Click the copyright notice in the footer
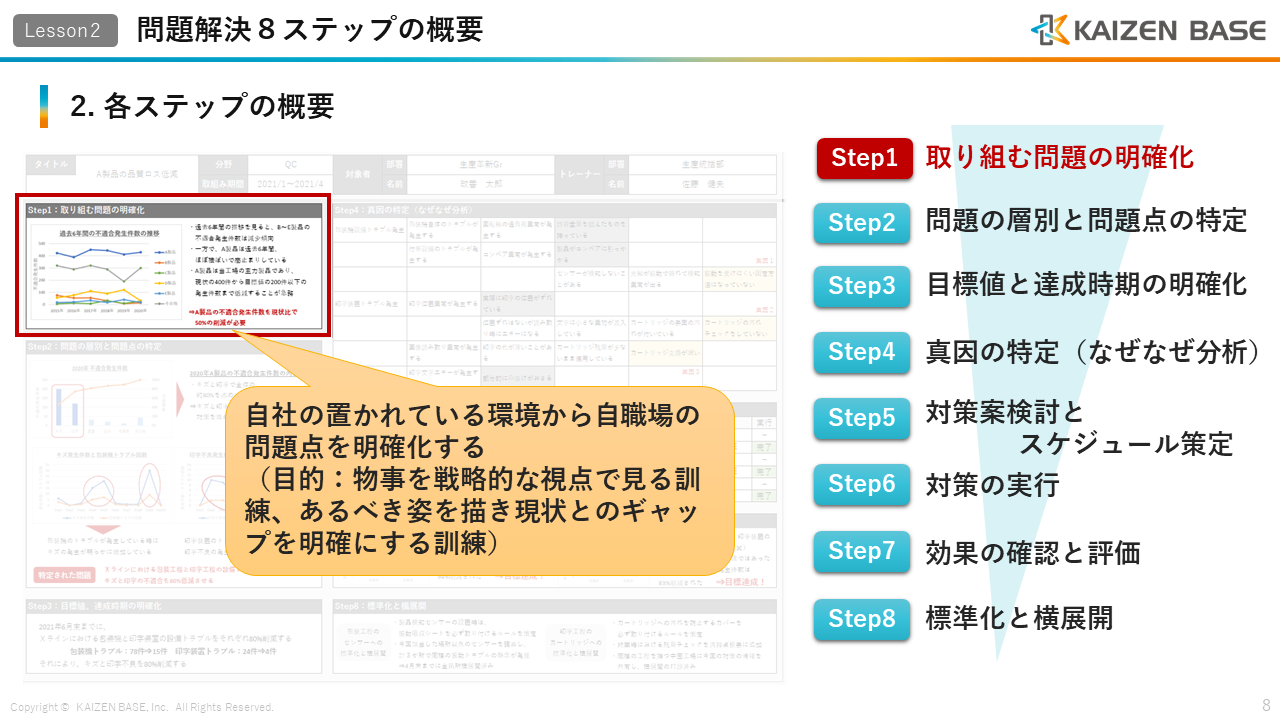The image size is (1280, 720). point(141,707)
